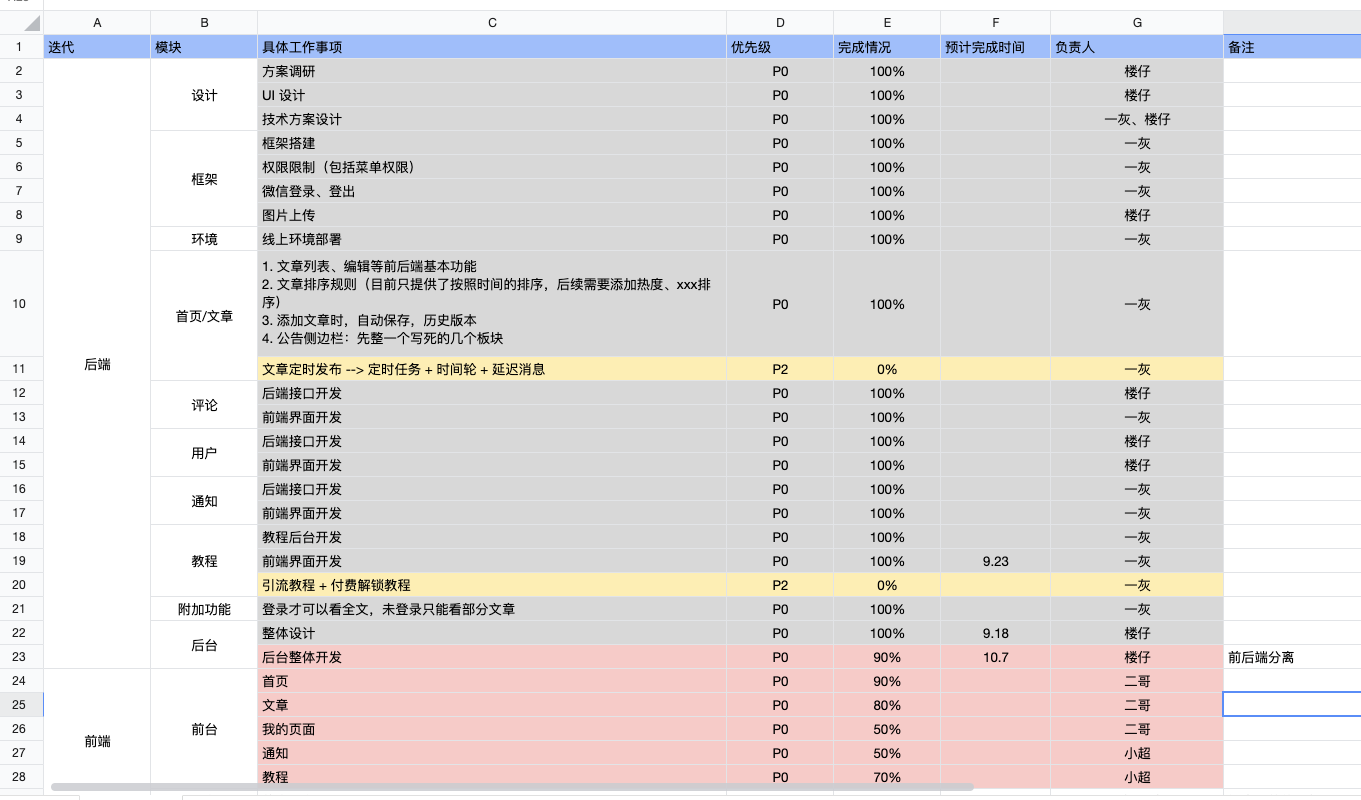Click the 优先级 header cell

[x=780, y=47]
